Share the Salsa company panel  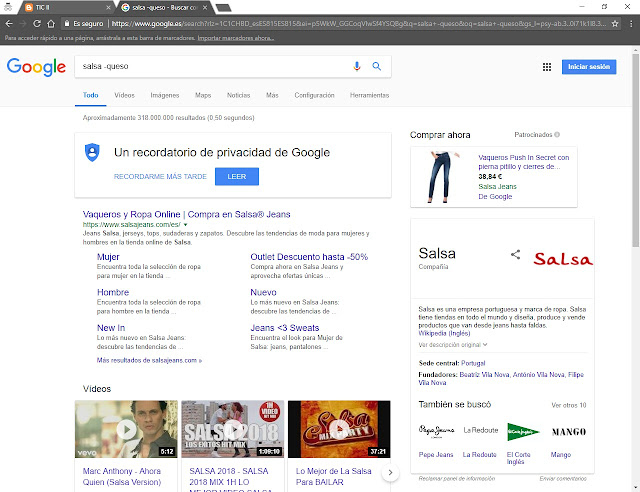point(516,254)
